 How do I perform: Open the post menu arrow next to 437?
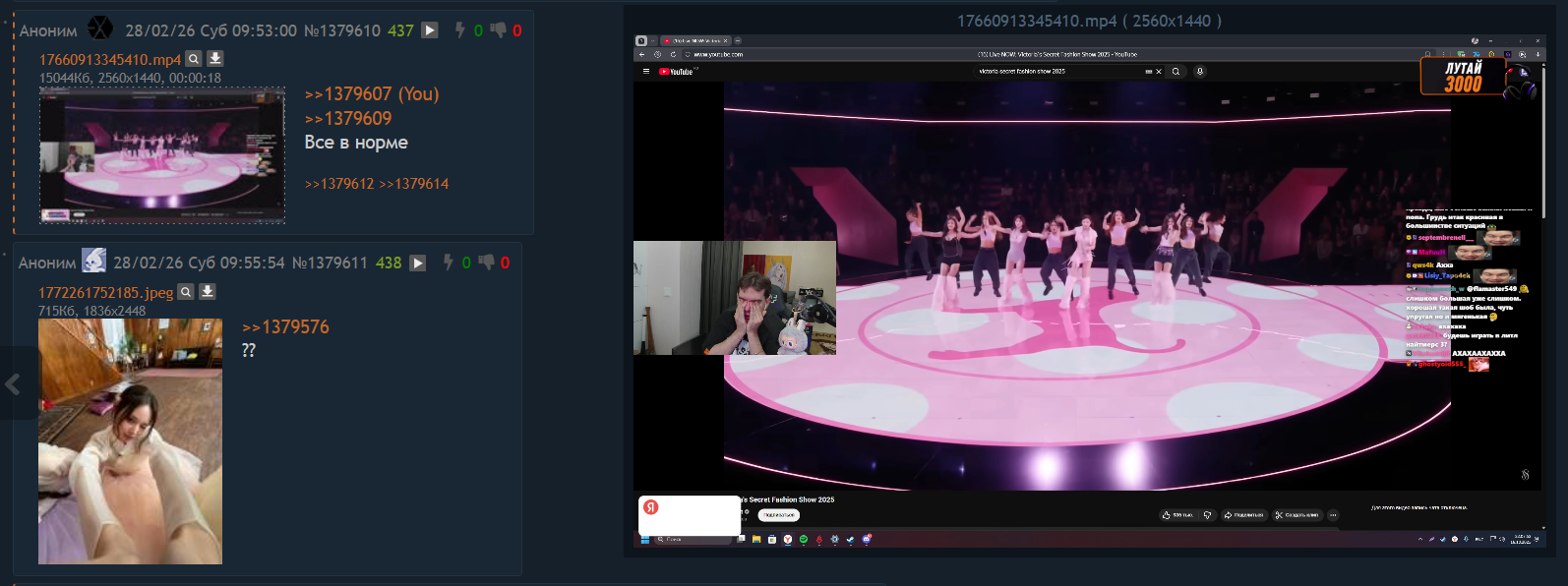pos(430,30)
